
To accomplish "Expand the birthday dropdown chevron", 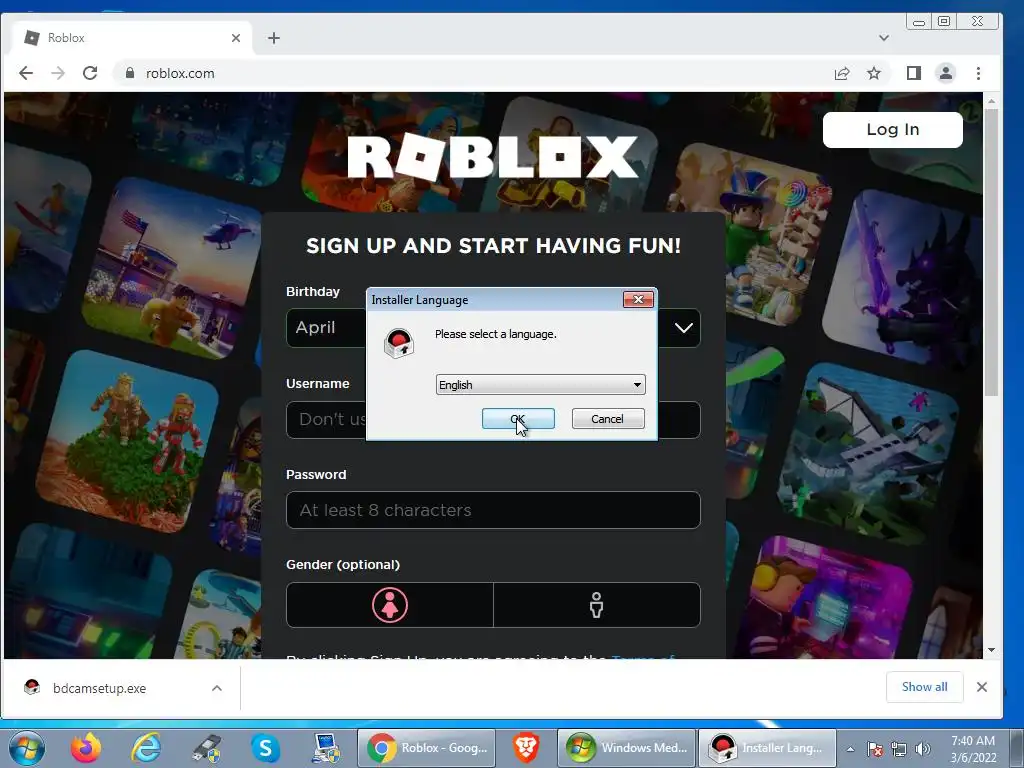I will pyautogui.click(x=683, y=327).
